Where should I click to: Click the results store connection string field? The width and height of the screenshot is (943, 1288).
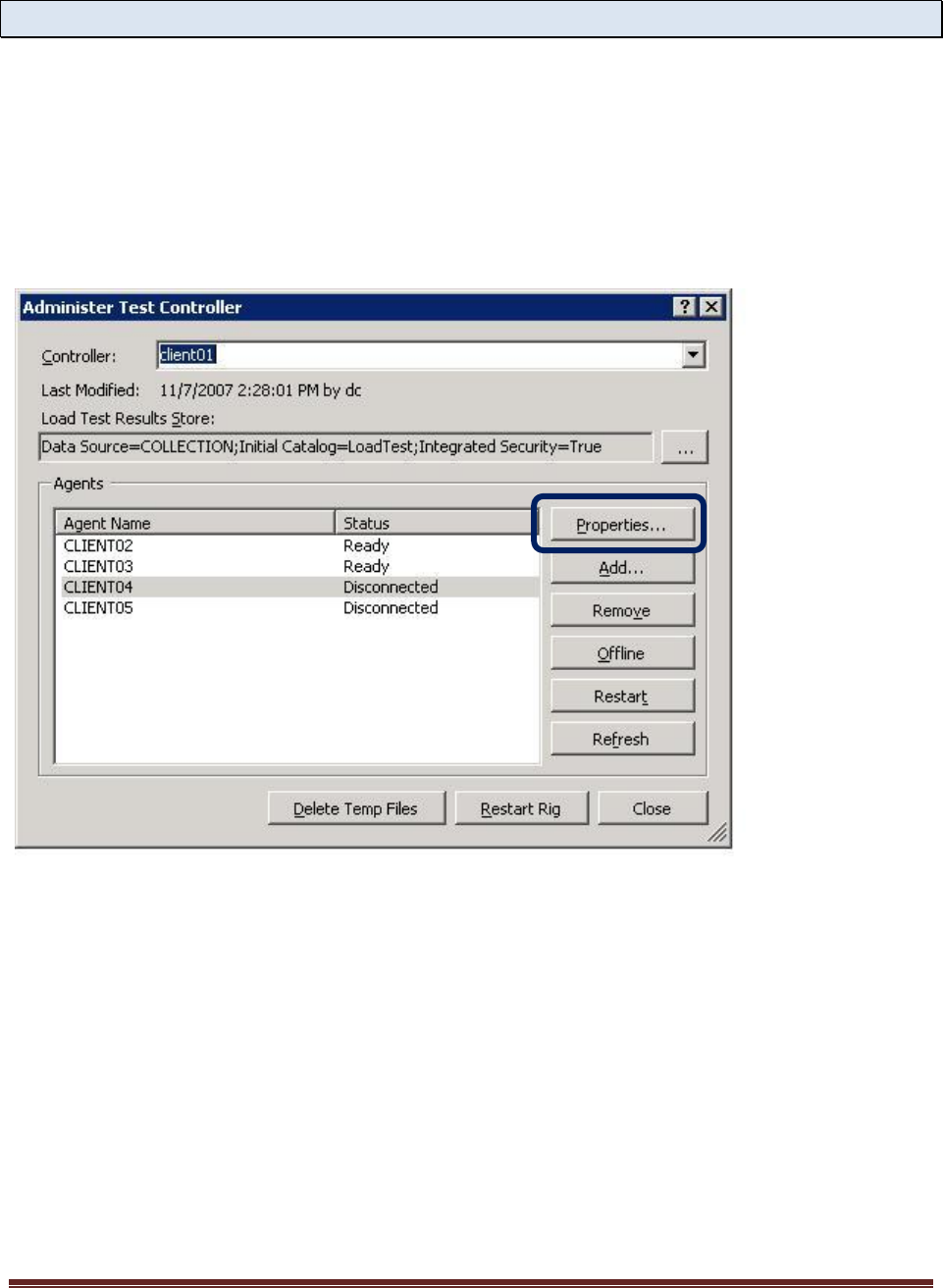(345, 447)
